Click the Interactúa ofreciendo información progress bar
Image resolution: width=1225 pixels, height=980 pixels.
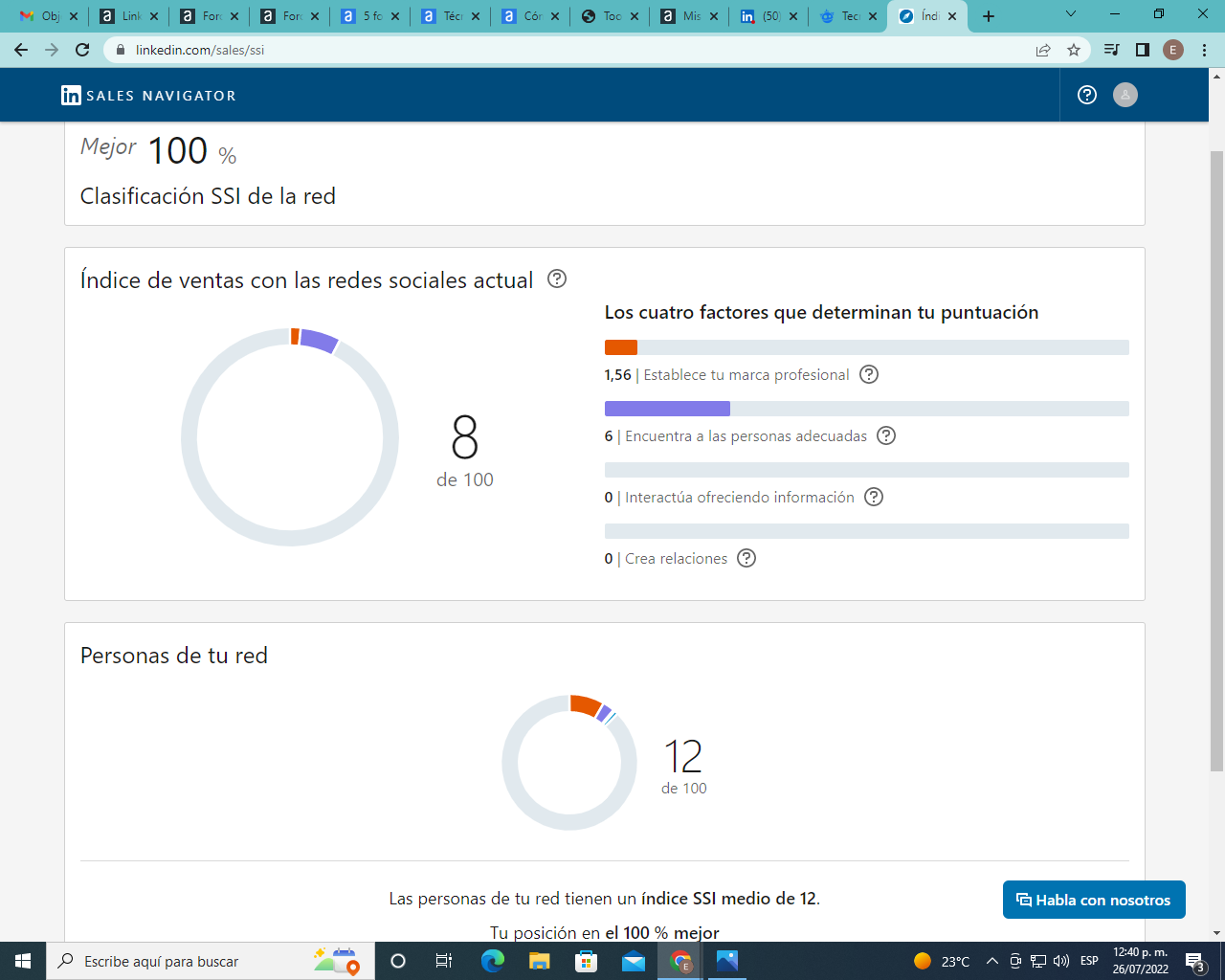[x=867, y=470]
